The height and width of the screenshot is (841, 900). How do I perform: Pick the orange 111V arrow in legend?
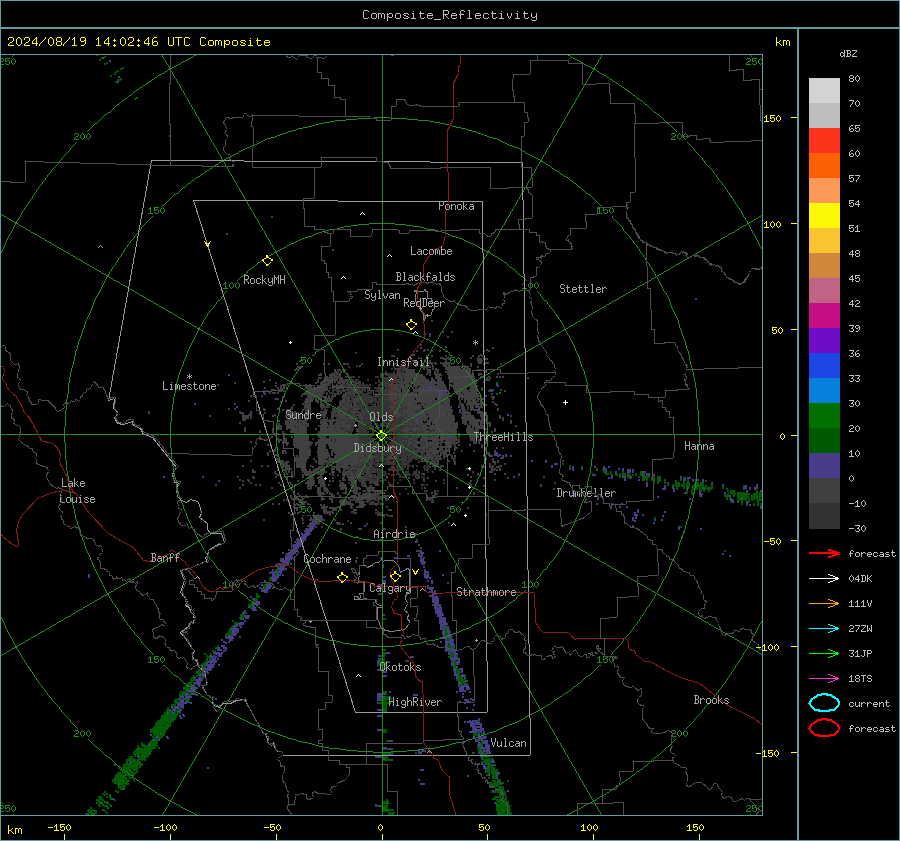[824, 603]
